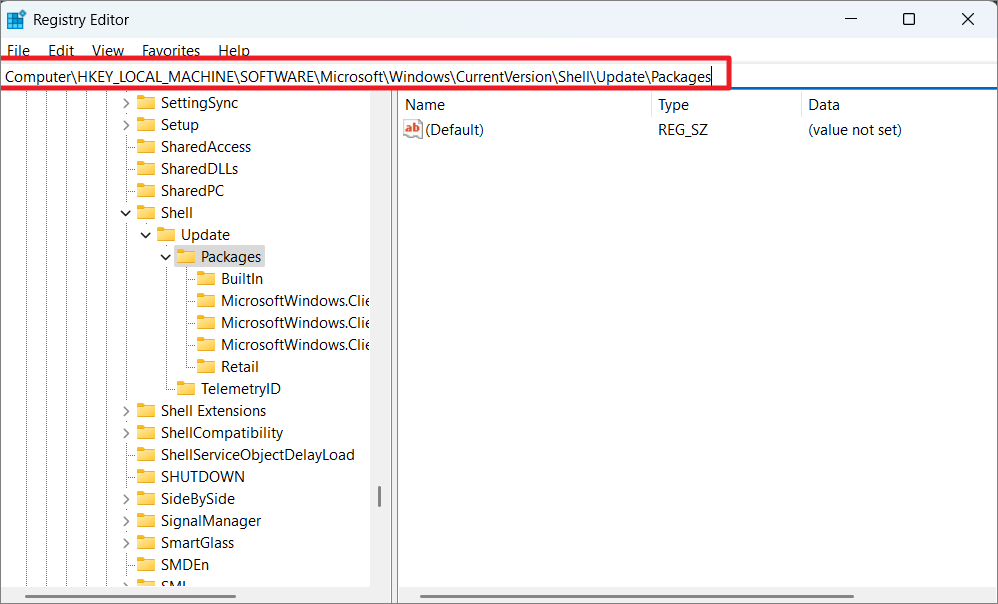Click the Registry Editor app icon in title bar
This screenshot has height=604, width=998.
17,19
